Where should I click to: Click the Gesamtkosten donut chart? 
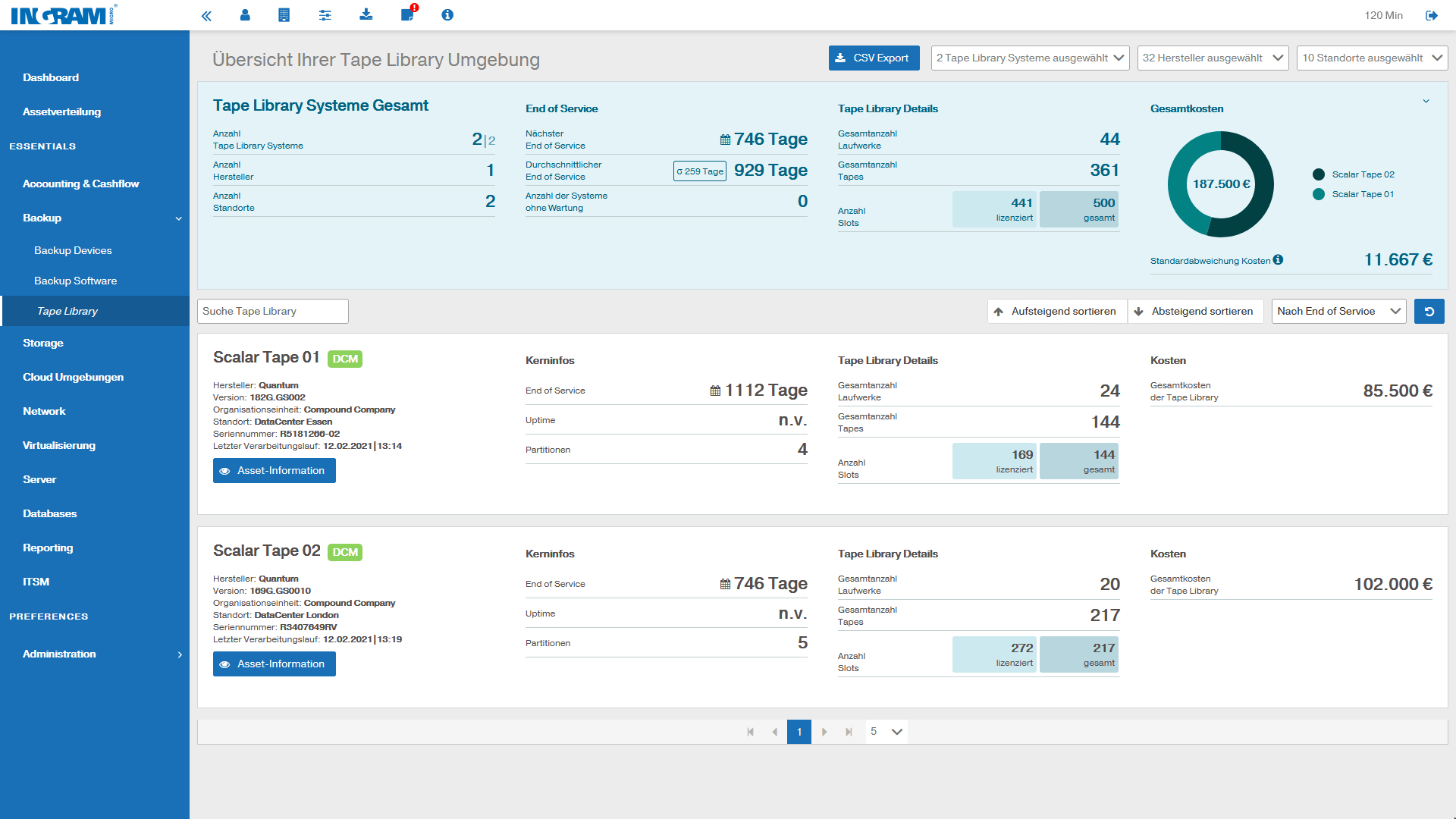coord(1221,184)
